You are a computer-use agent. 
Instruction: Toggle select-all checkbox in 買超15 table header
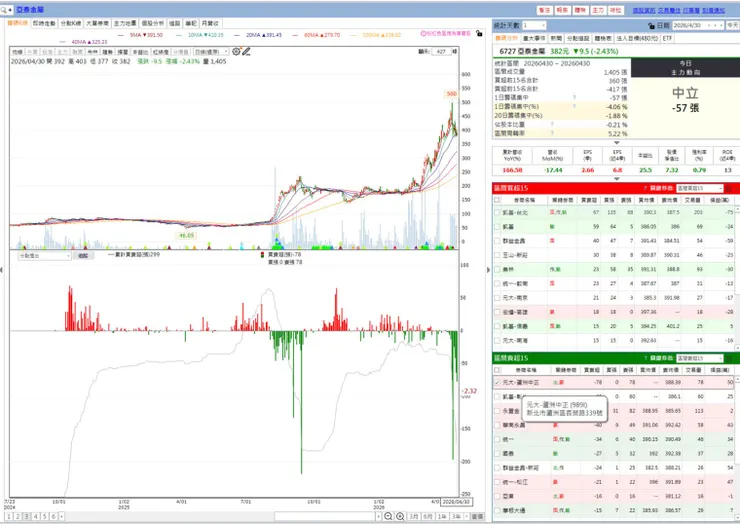497,200
